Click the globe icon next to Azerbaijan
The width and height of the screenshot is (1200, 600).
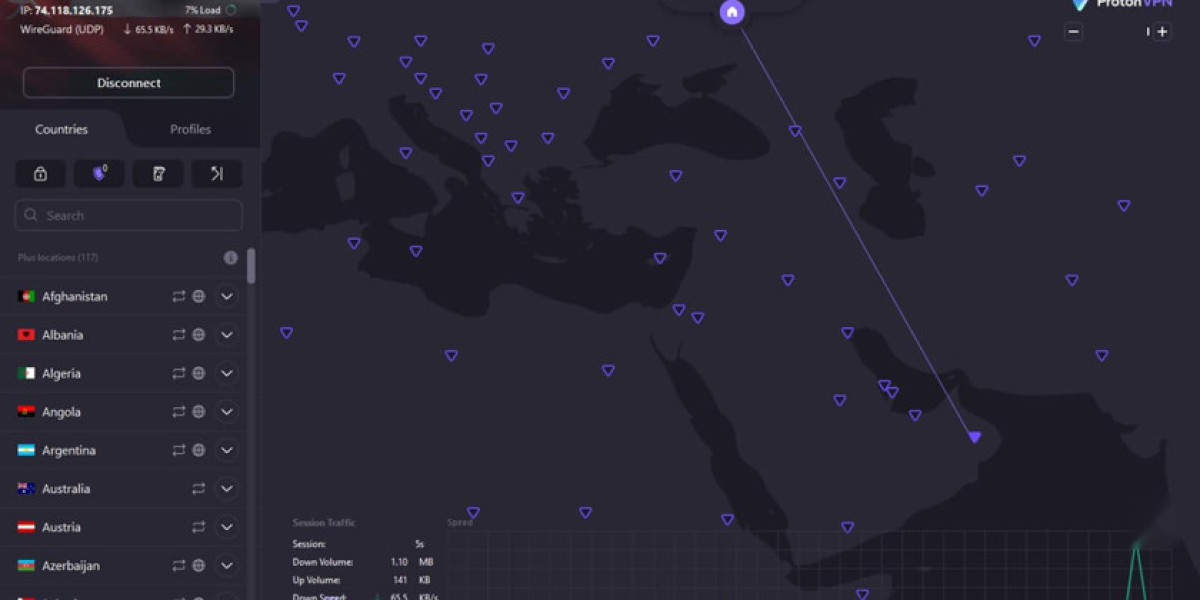pos(199,566)
